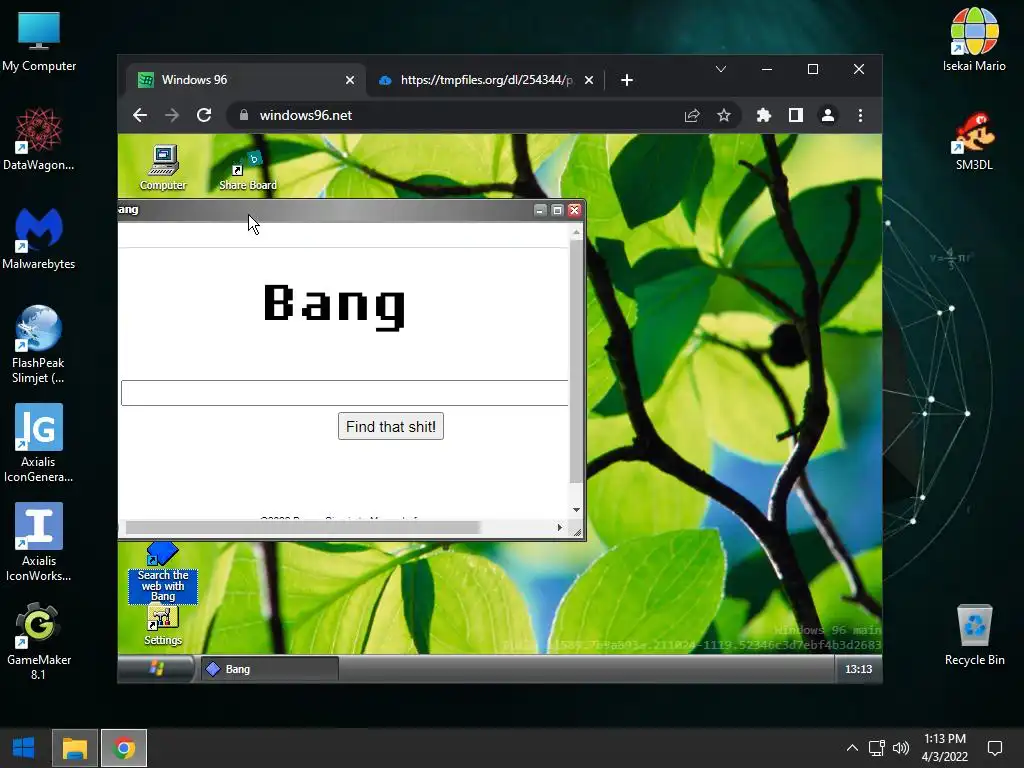Click Bang window scroll right arrow
The width and height of the screenshot is (1024, 768).
click(x=560, y=528)
